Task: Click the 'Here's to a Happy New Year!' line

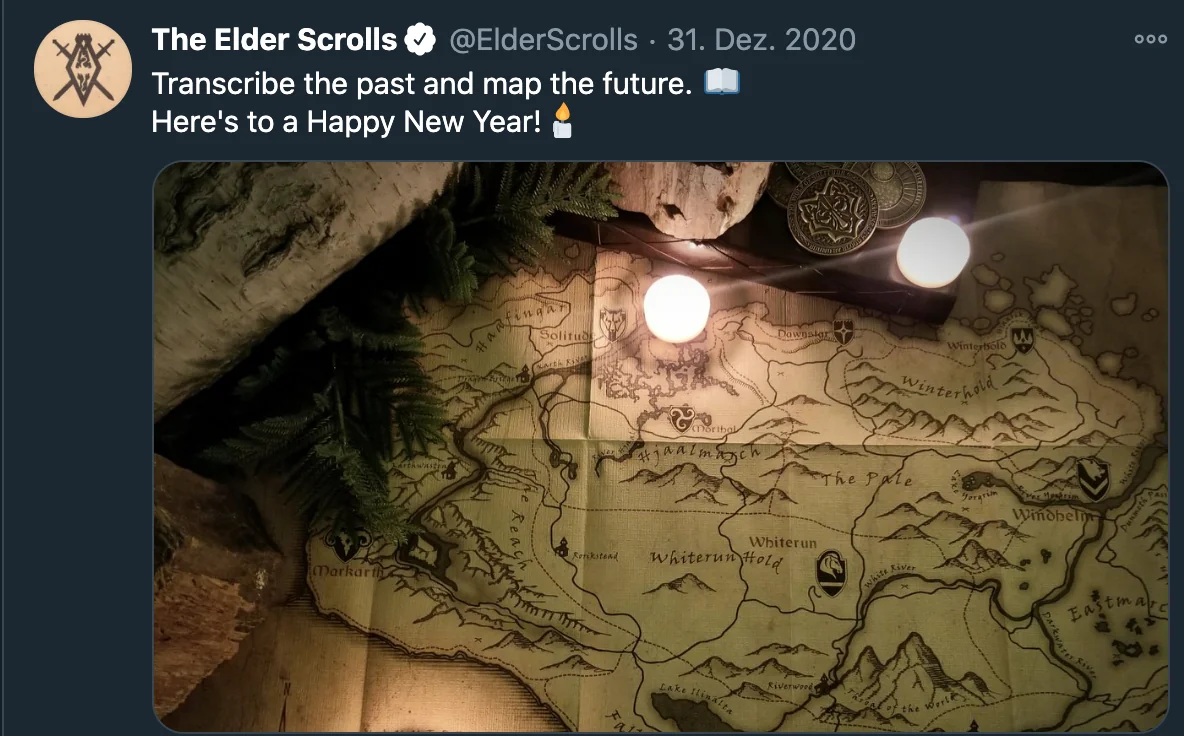Action: [347, 122]
